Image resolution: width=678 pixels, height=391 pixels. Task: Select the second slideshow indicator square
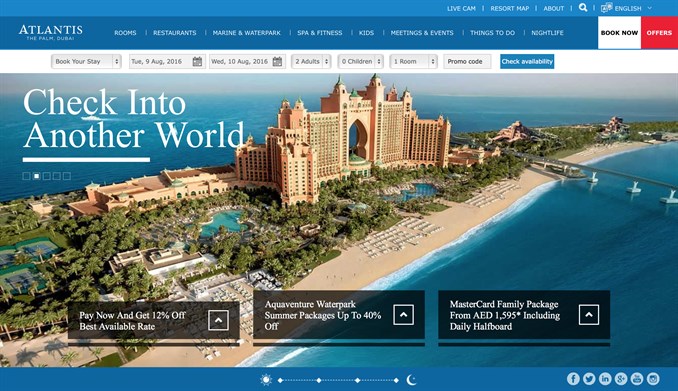click(x=37, y=176)
